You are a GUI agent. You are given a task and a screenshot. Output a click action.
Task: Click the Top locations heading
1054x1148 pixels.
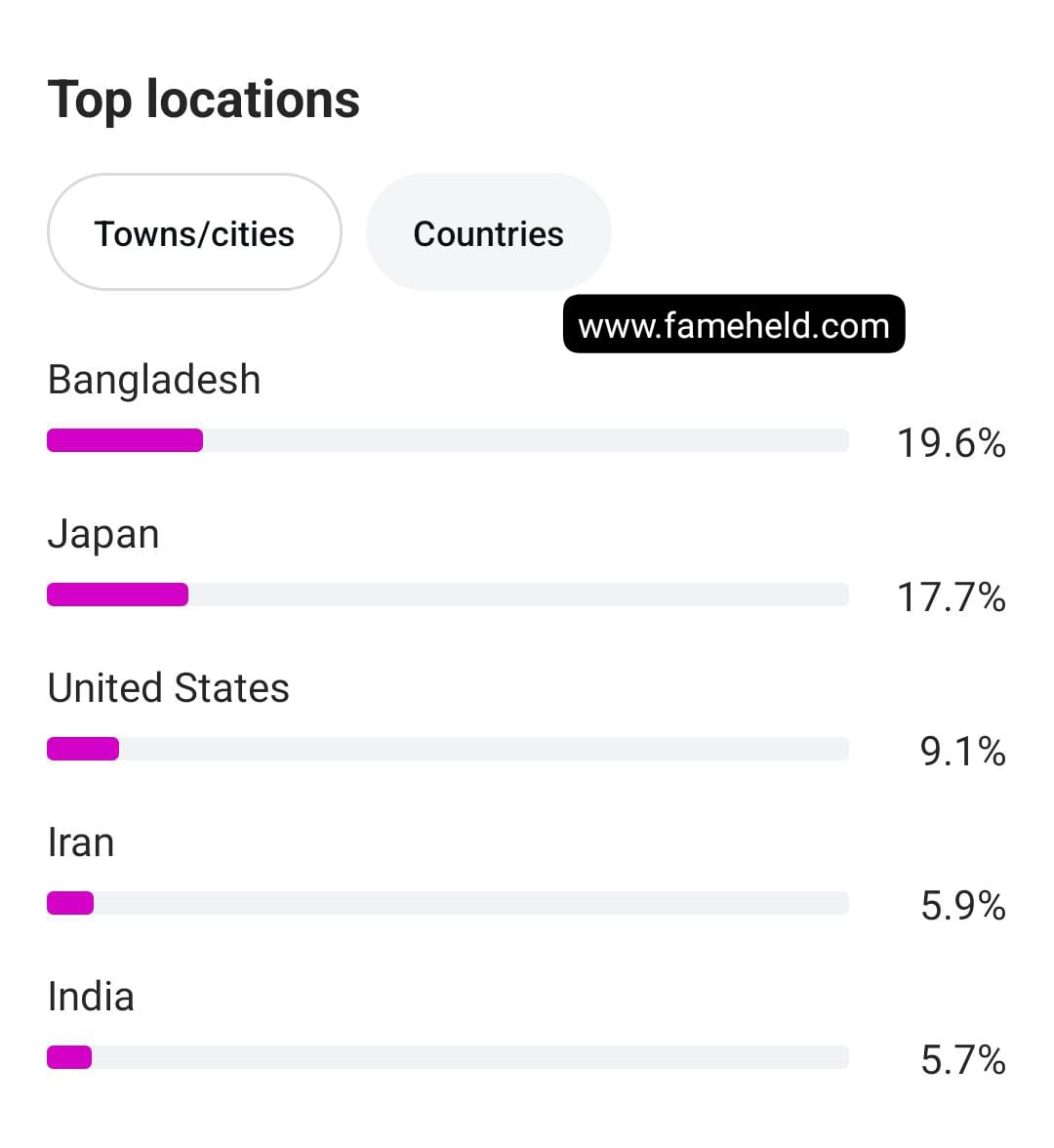tap(204, 100)
